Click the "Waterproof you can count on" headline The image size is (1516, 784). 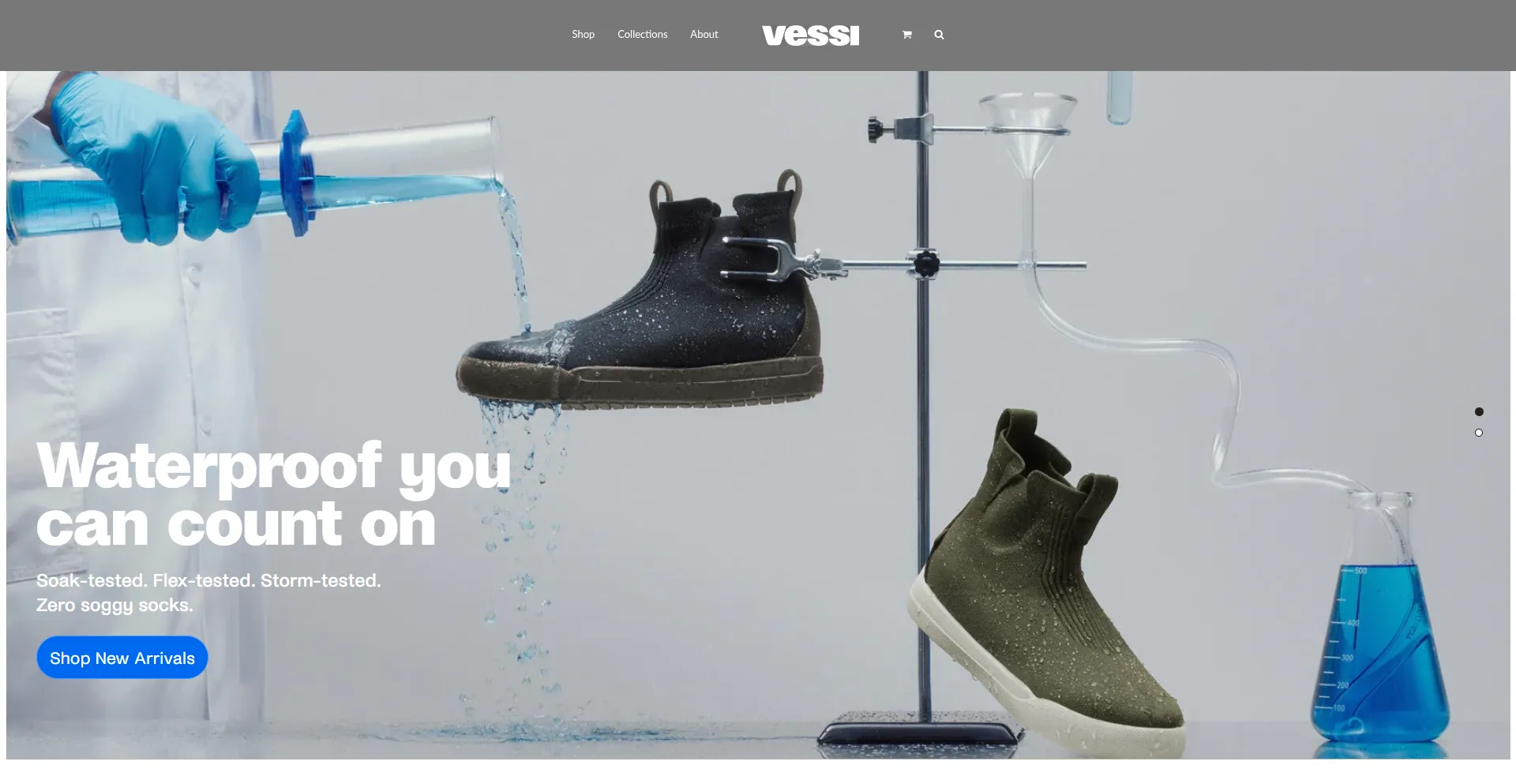pyautogui.click(x=273, y=493)
